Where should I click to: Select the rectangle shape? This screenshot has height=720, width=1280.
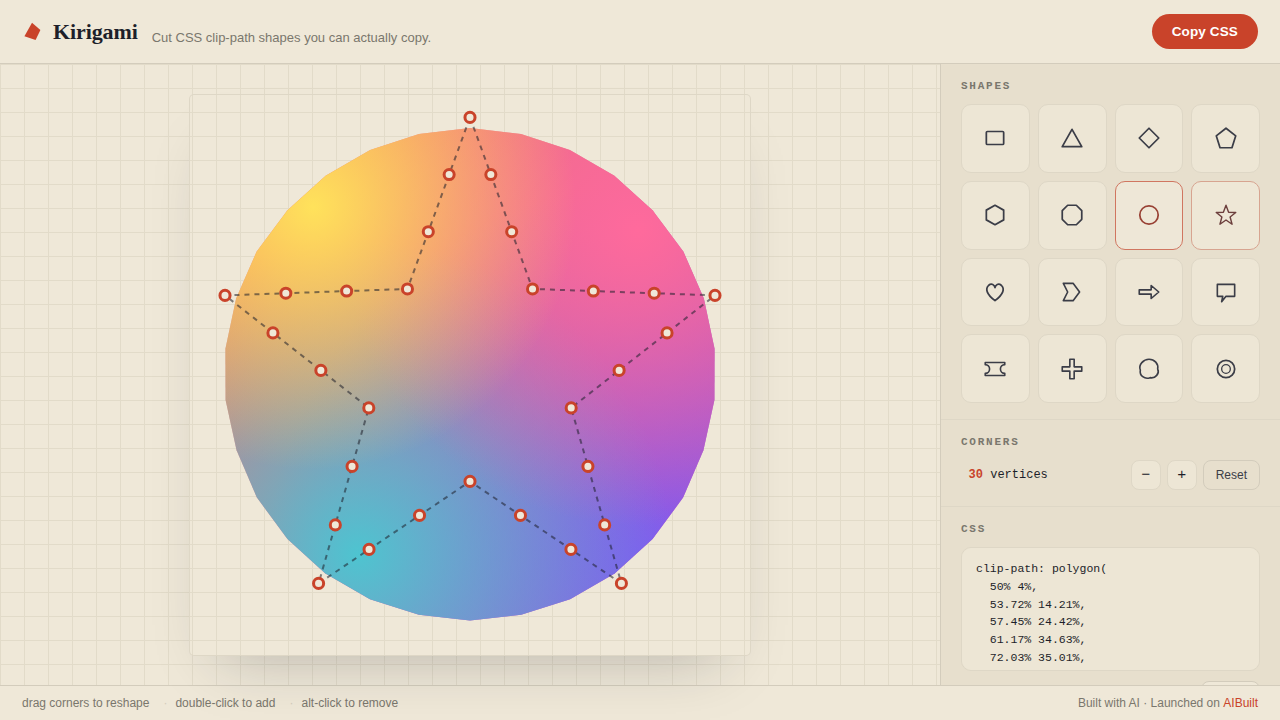tap(995, 138)
